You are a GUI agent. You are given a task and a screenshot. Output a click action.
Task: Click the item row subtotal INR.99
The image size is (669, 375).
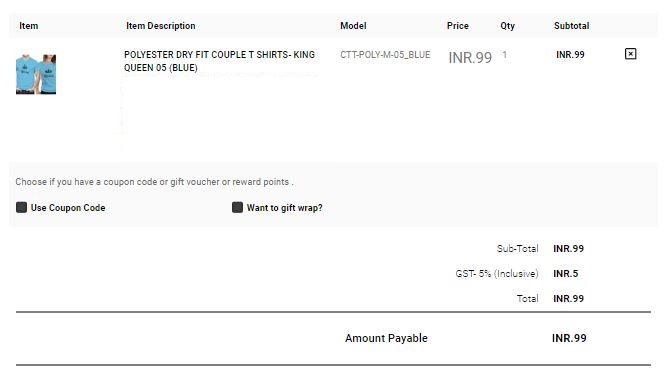point(570,55)
